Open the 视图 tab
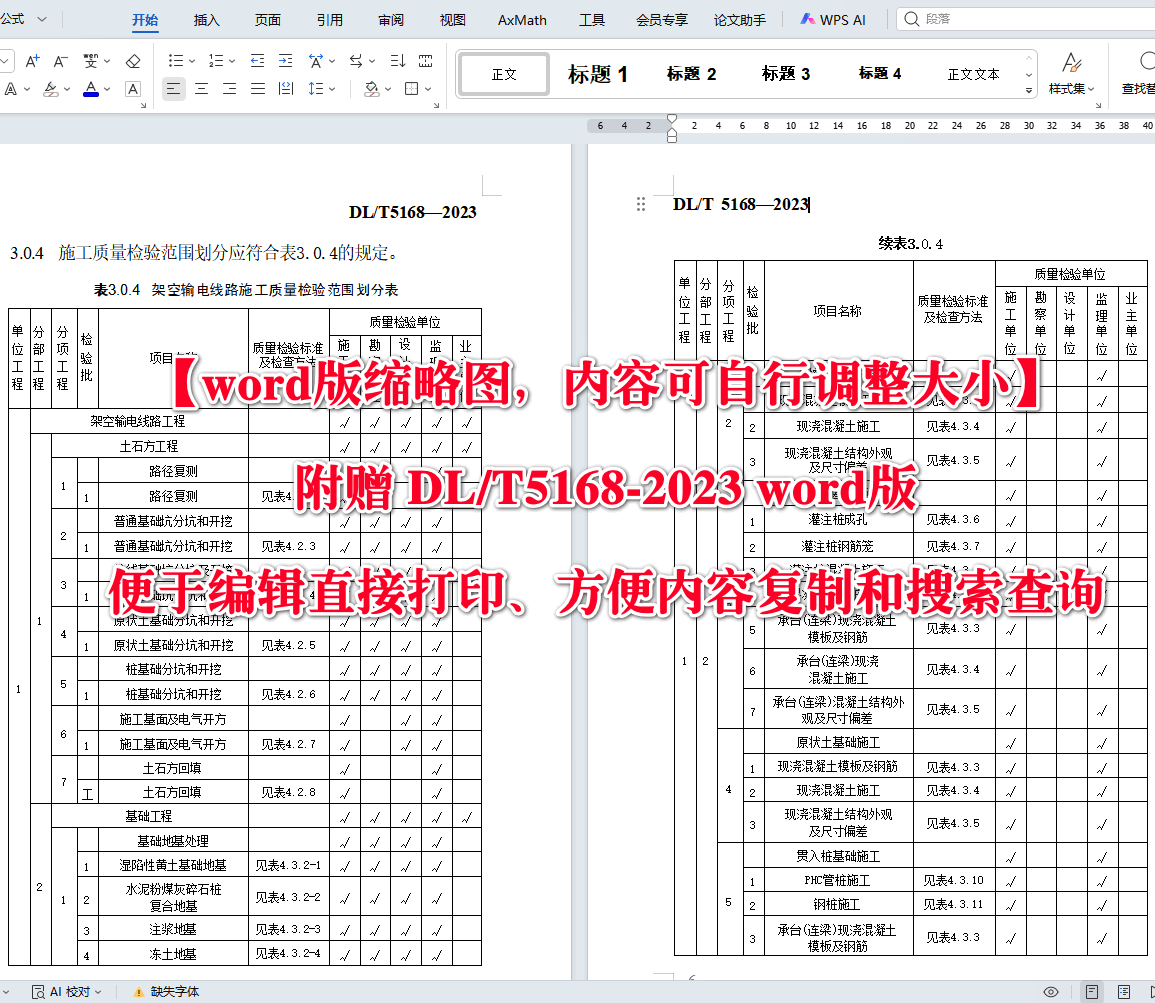 (x=453, y=20)
